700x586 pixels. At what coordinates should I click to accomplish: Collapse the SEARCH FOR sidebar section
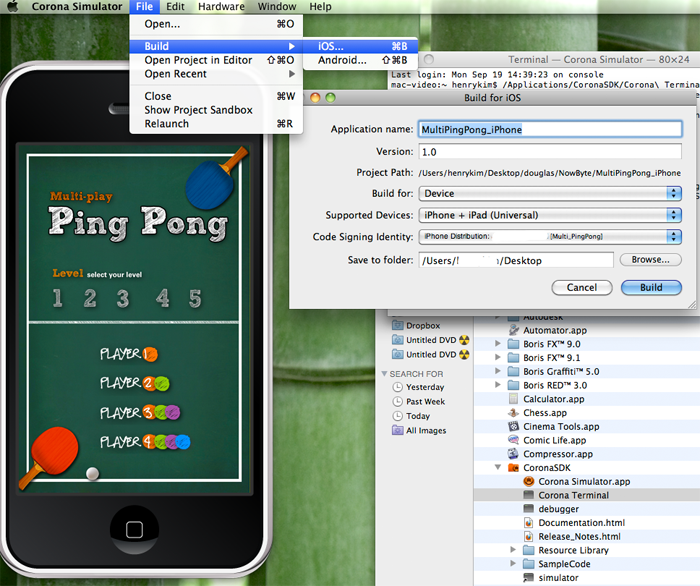pos(384,374)
